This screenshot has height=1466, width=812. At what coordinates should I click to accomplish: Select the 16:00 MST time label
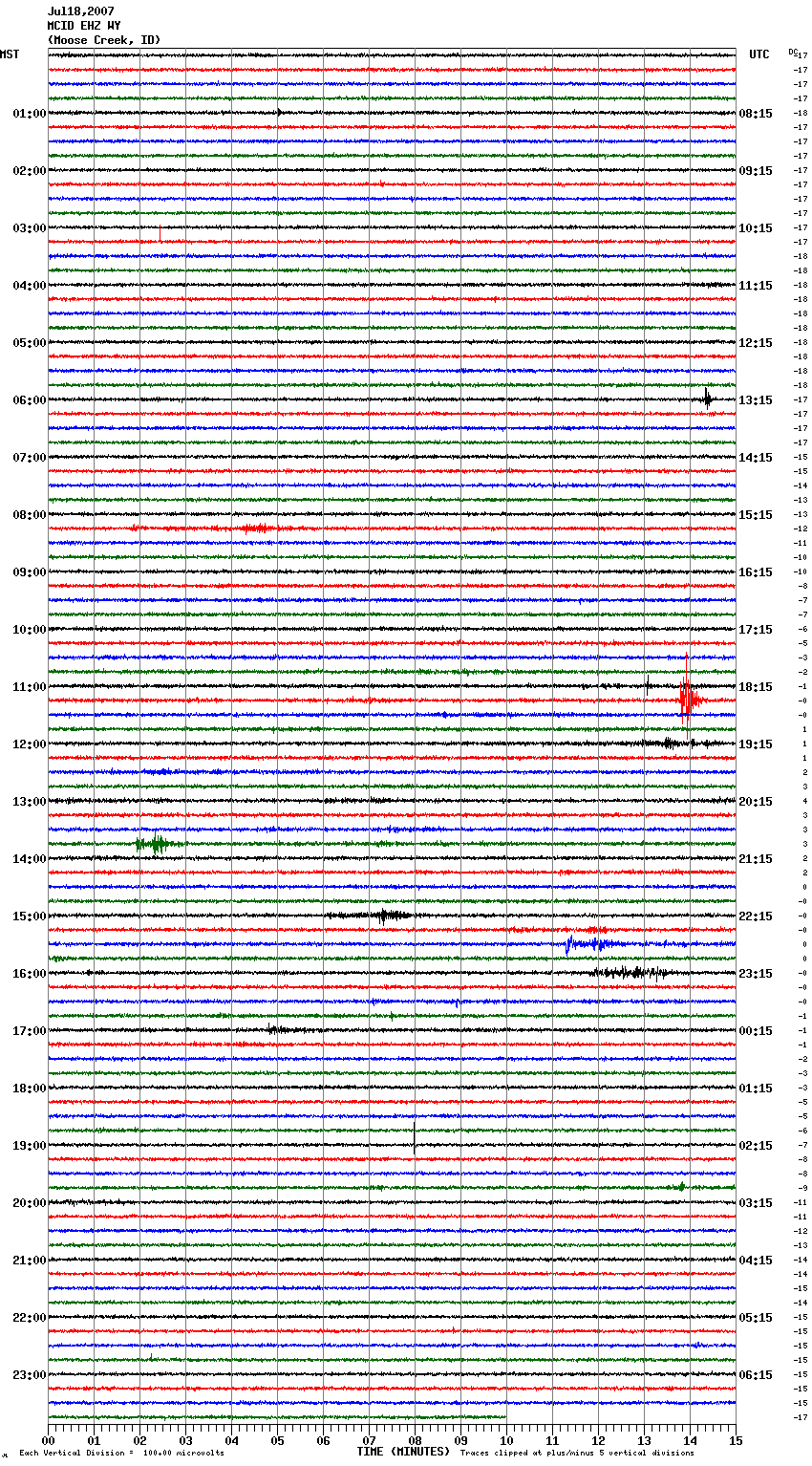click(x=30, y=974)
